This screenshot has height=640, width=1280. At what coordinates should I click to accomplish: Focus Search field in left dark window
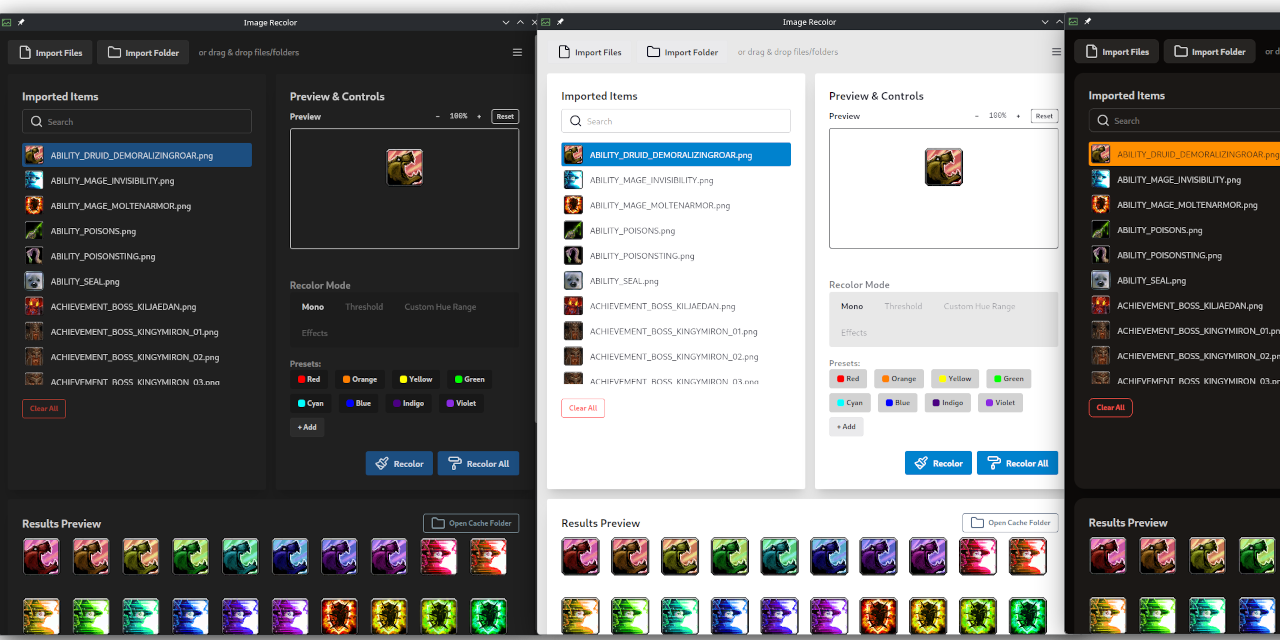(137, 122)
